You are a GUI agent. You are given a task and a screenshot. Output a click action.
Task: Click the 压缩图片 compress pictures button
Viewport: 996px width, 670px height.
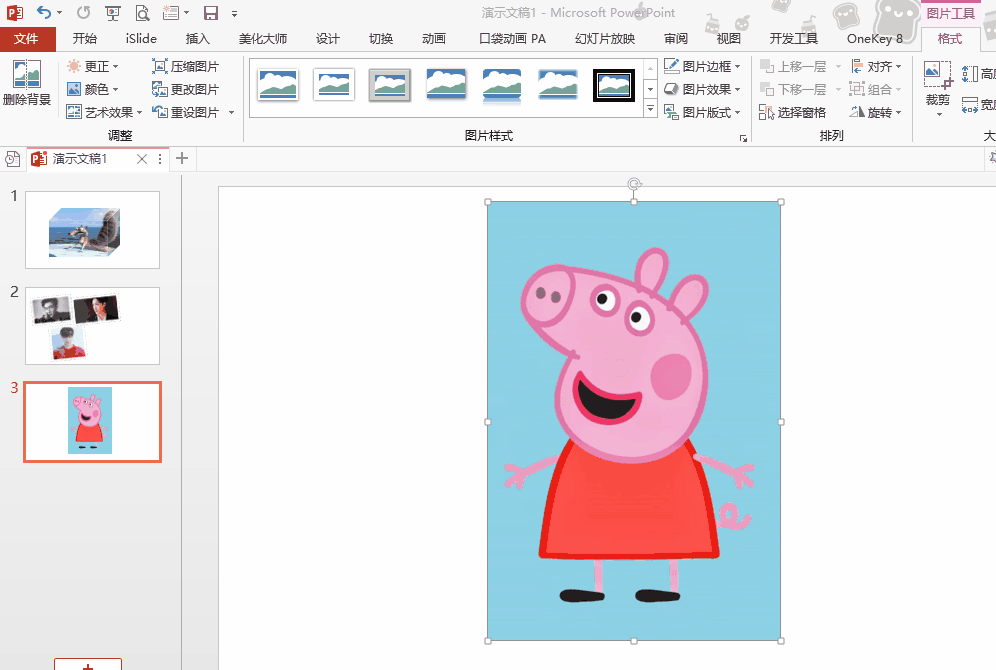coord(185,67)
